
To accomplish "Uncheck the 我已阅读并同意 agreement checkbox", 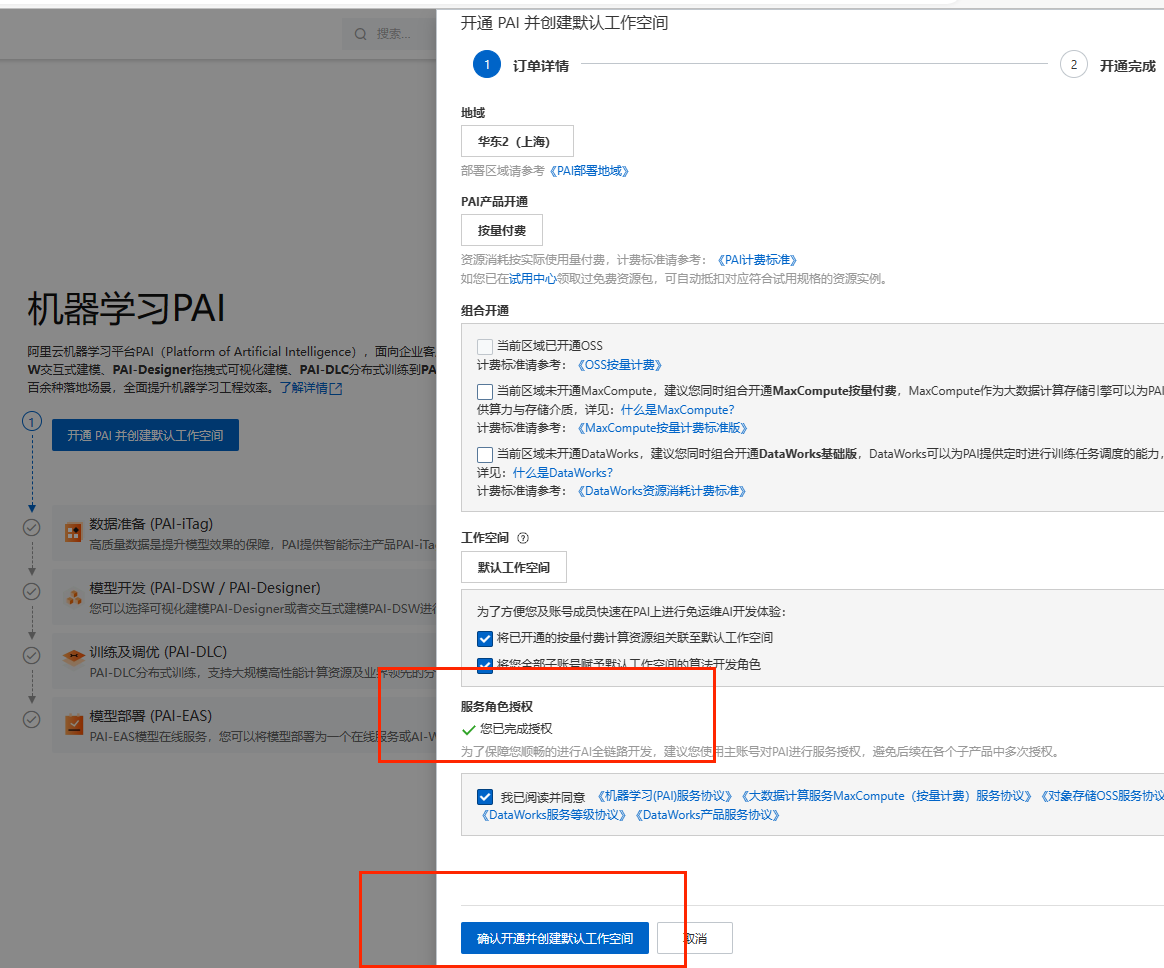I will pos(485,797).
